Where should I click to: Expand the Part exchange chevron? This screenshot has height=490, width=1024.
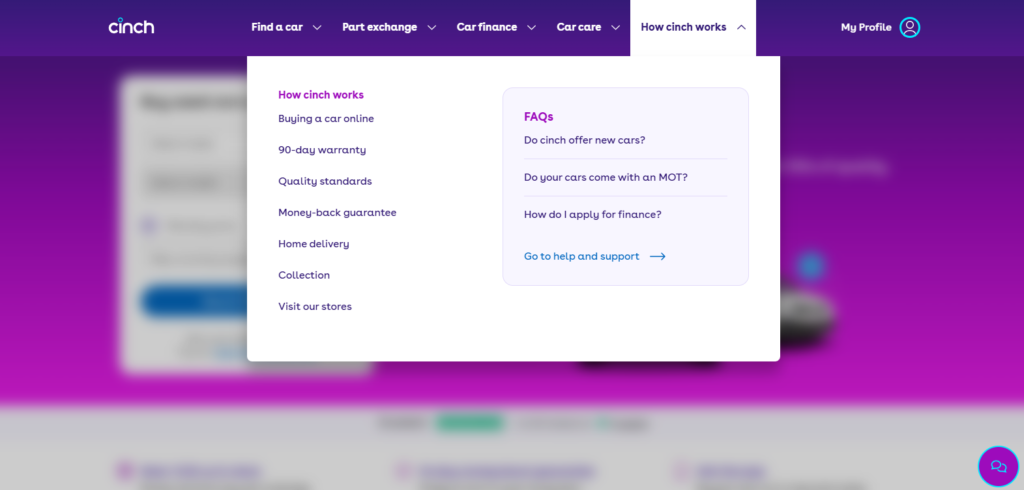(431, 27)
